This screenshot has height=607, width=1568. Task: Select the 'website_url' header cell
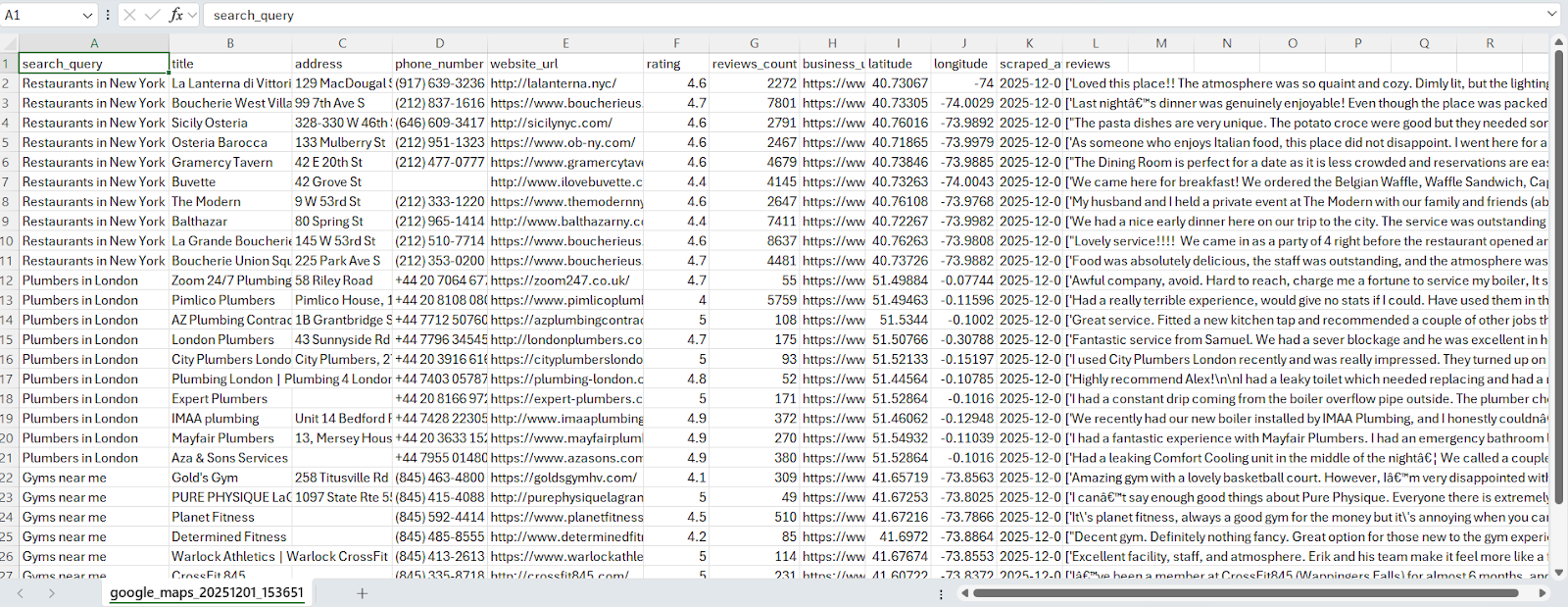565,64
